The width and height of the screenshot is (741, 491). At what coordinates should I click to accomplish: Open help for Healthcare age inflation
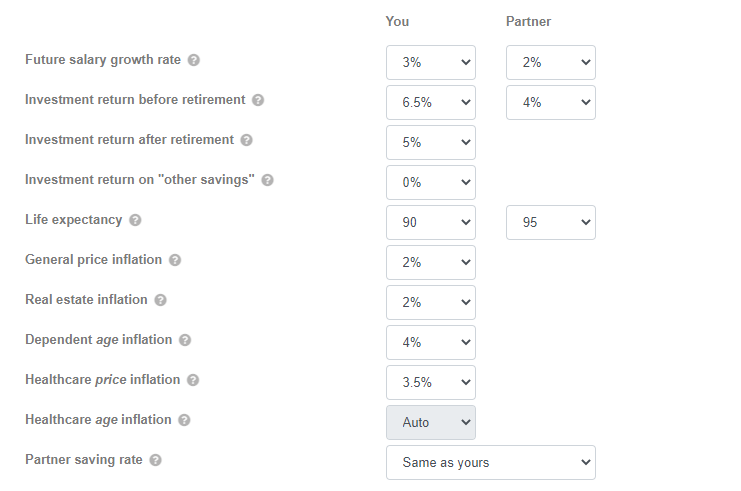click(x=182, y=420)
